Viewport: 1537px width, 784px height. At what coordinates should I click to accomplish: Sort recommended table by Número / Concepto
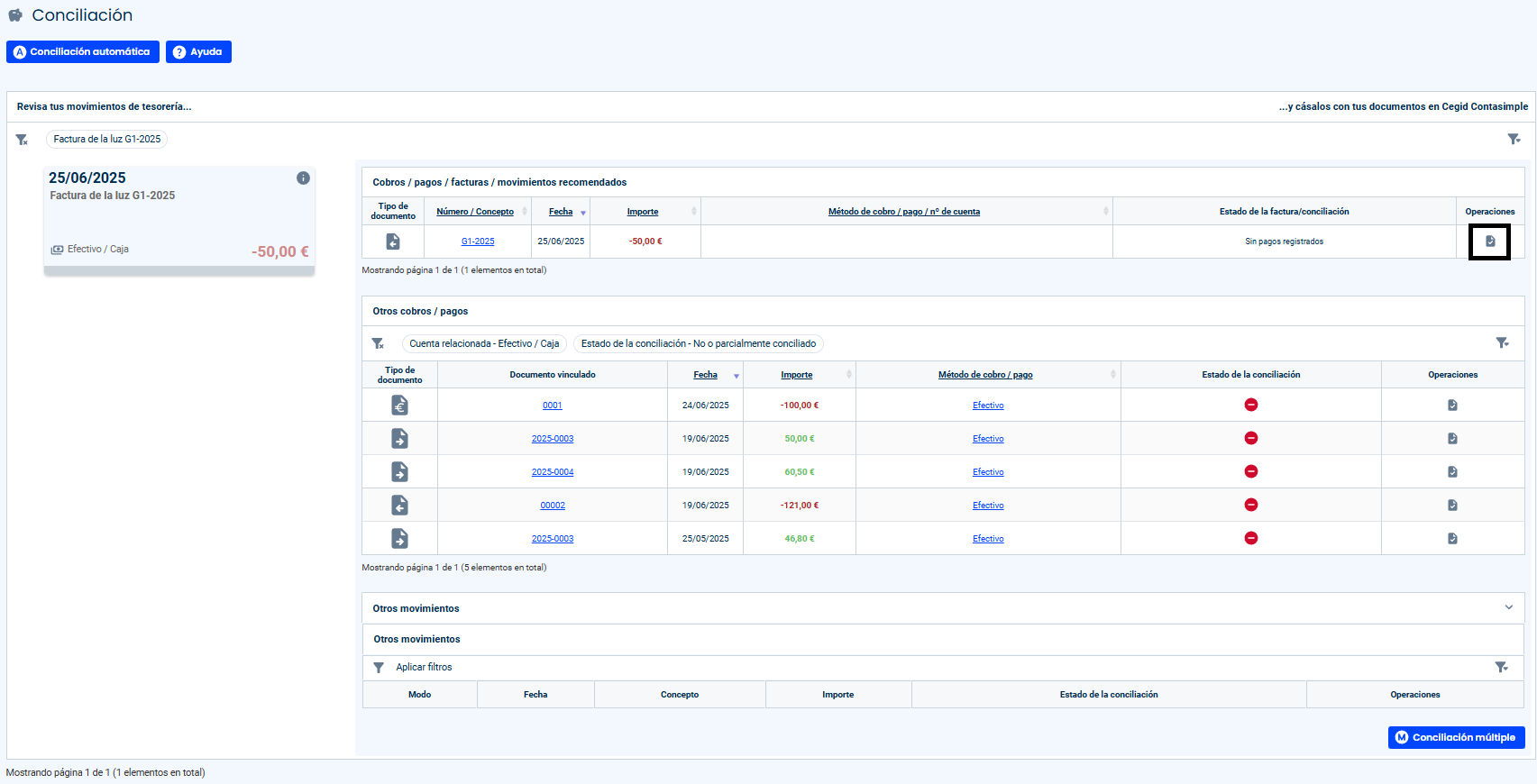475,212
